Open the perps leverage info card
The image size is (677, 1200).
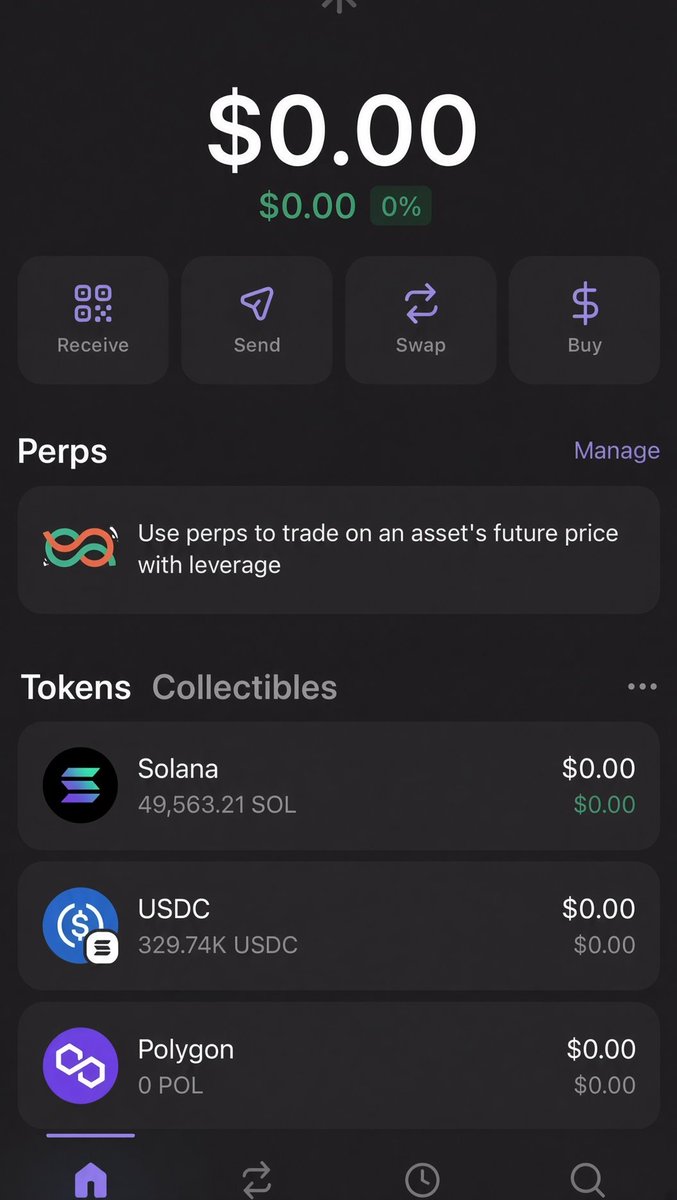(339, 549)
